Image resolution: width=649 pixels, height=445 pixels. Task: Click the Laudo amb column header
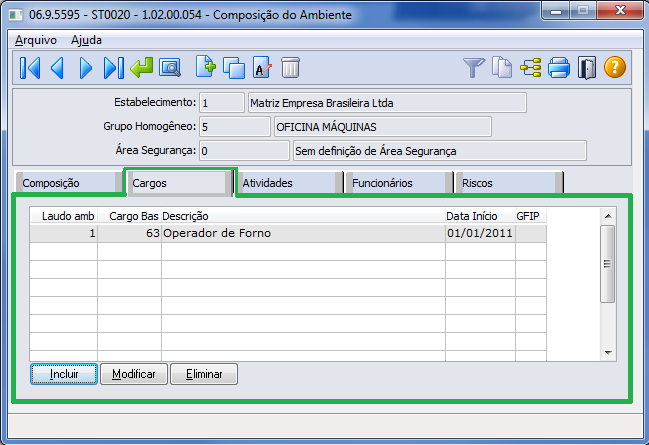pyautogui.click(x=64, y=216)
